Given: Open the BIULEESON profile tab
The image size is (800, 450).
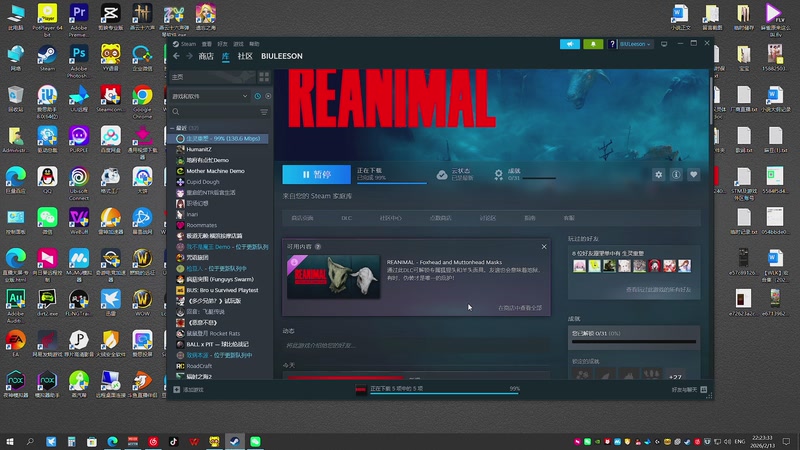Looking at the screenshot, I should 282,56.
